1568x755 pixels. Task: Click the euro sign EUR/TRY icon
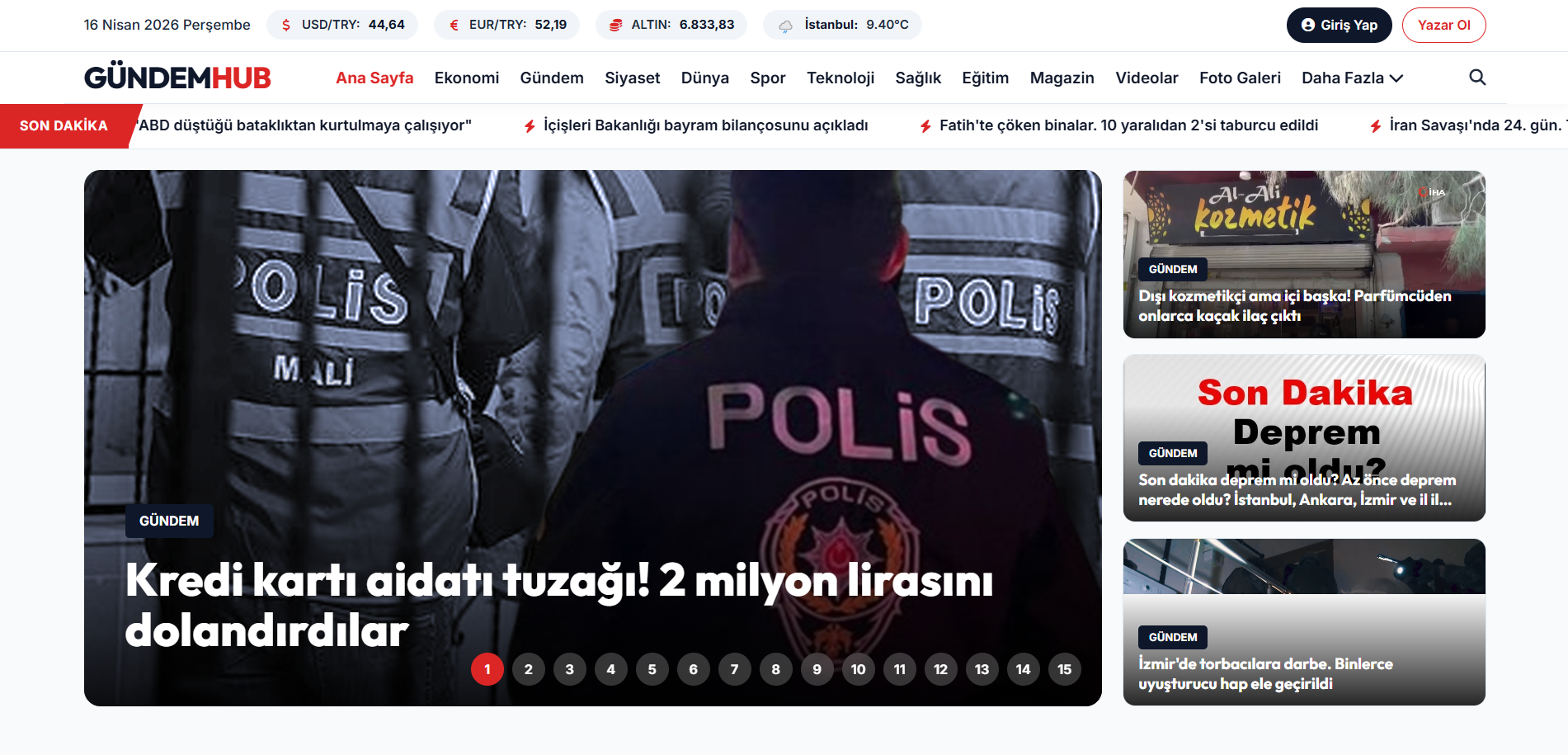coord(454,25)
